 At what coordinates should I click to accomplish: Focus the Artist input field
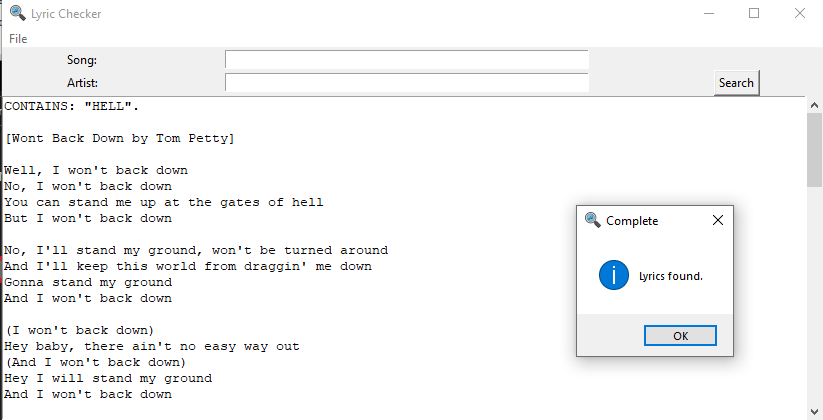[x=407, y=82]
